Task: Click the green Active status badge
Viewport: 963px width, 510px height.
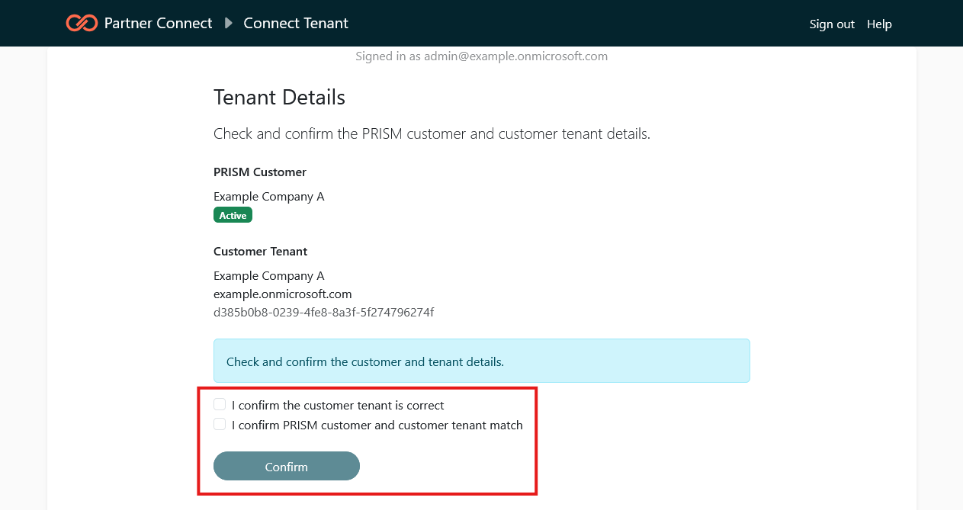Action: [233, 215]
